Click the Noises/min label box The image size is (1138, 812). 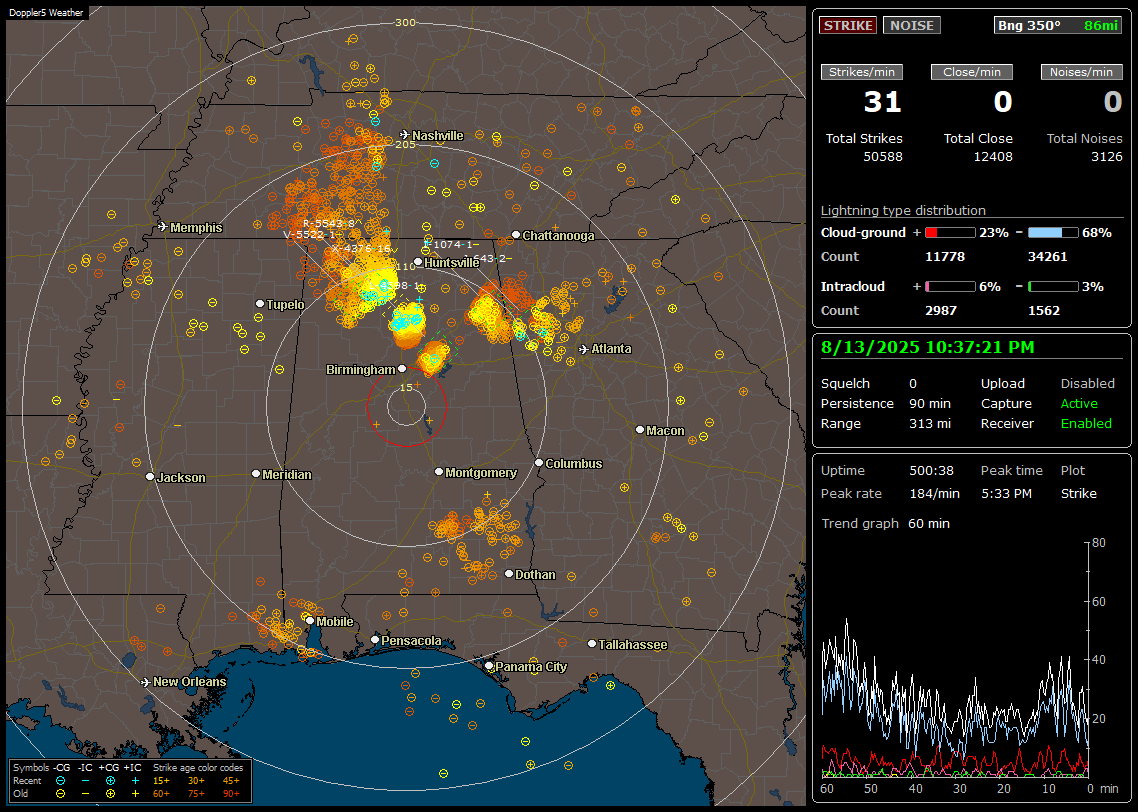(x=1081, y=72)
